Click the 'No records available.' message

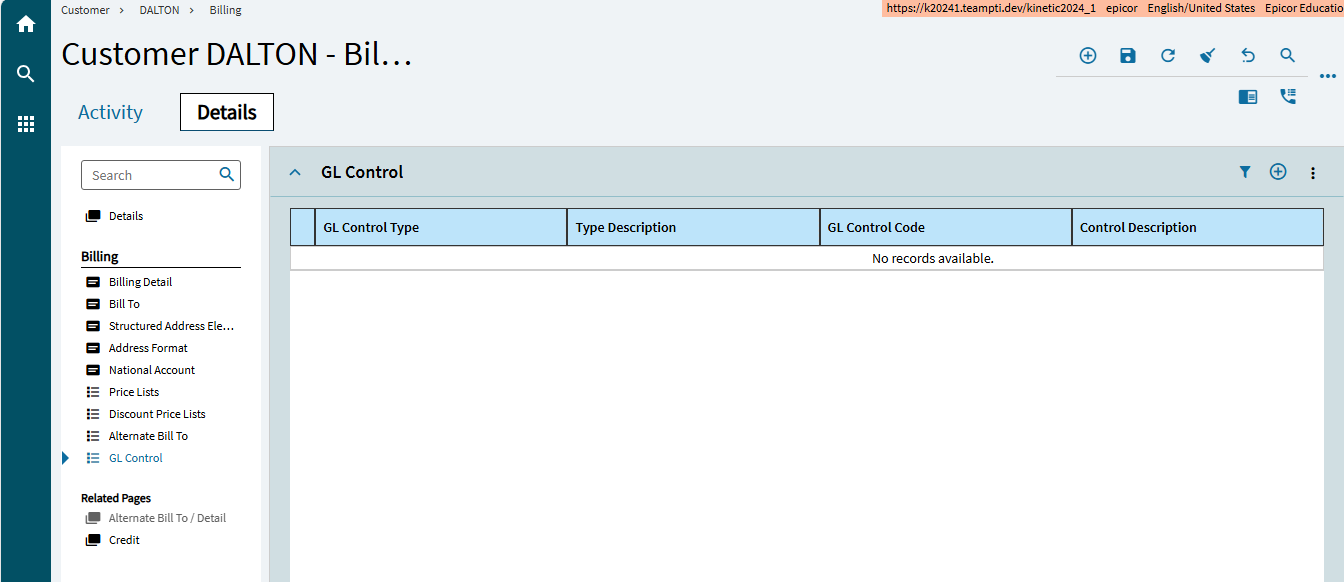pyautogui.click(x=933, y=258)
